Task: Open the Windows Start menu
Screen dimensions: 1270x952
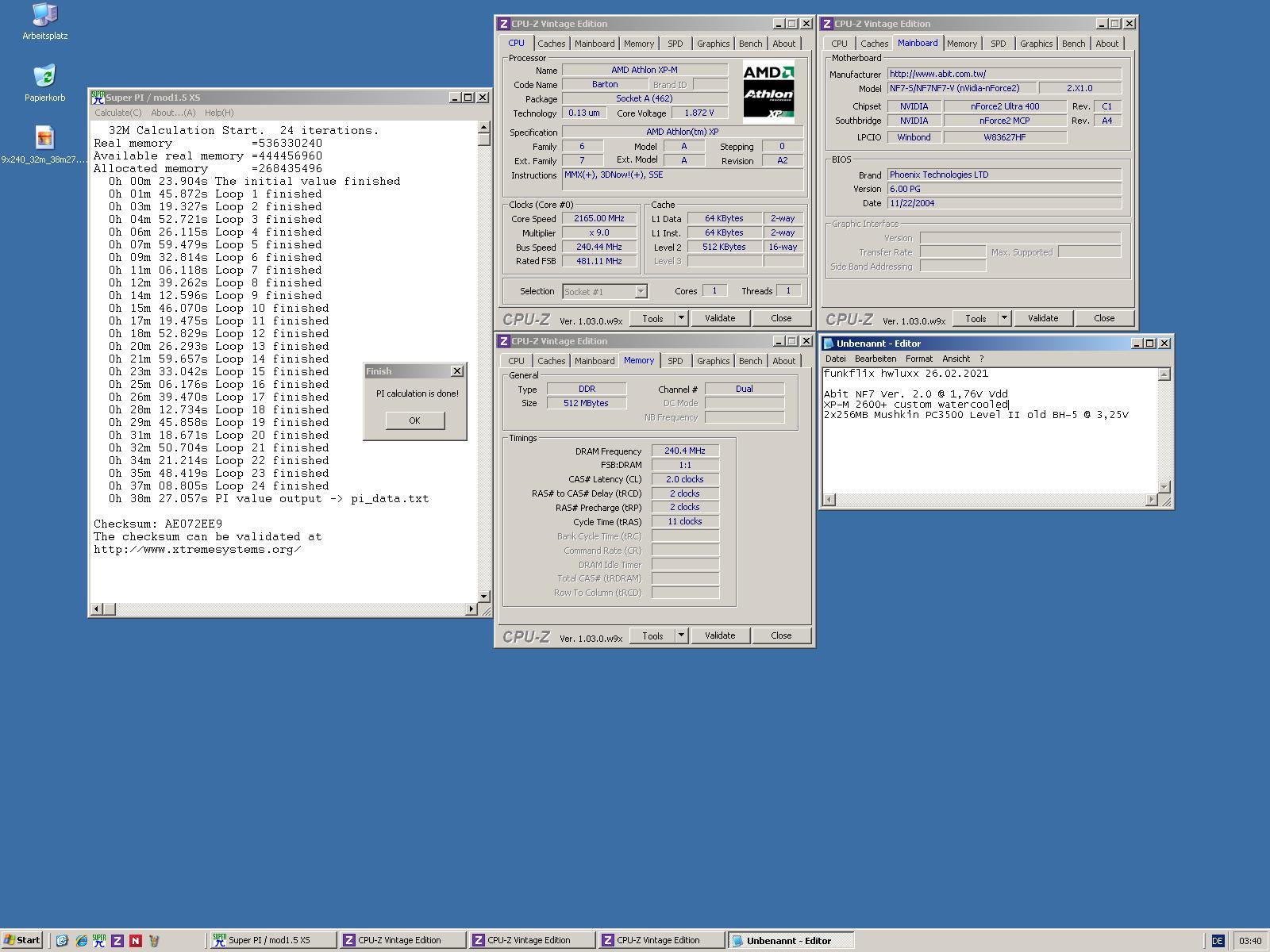Action: pos(21,941)
